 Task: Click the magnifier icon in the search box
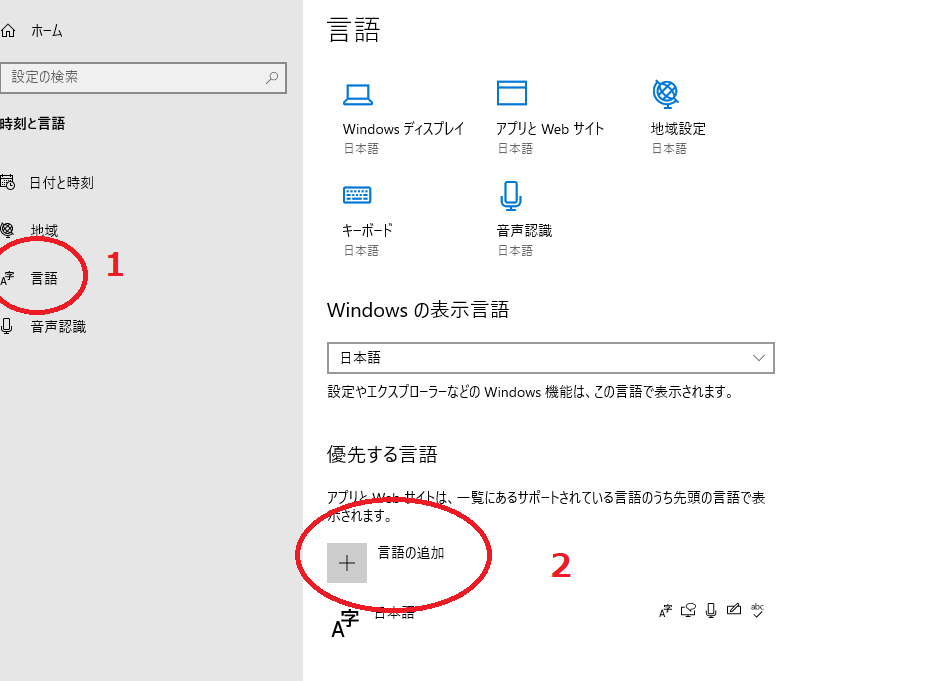(x=272, y=77)
